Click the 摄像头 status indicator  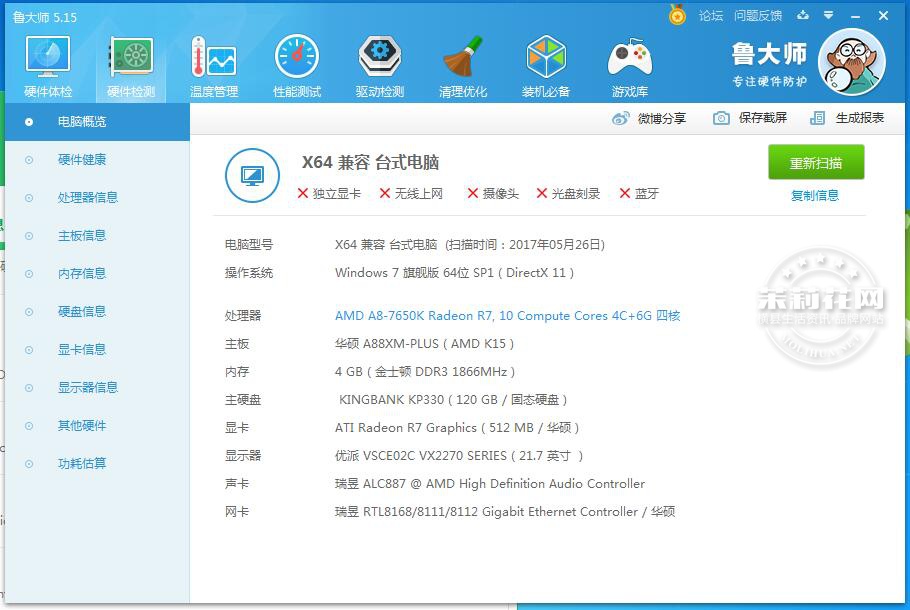tap(493, 193)
